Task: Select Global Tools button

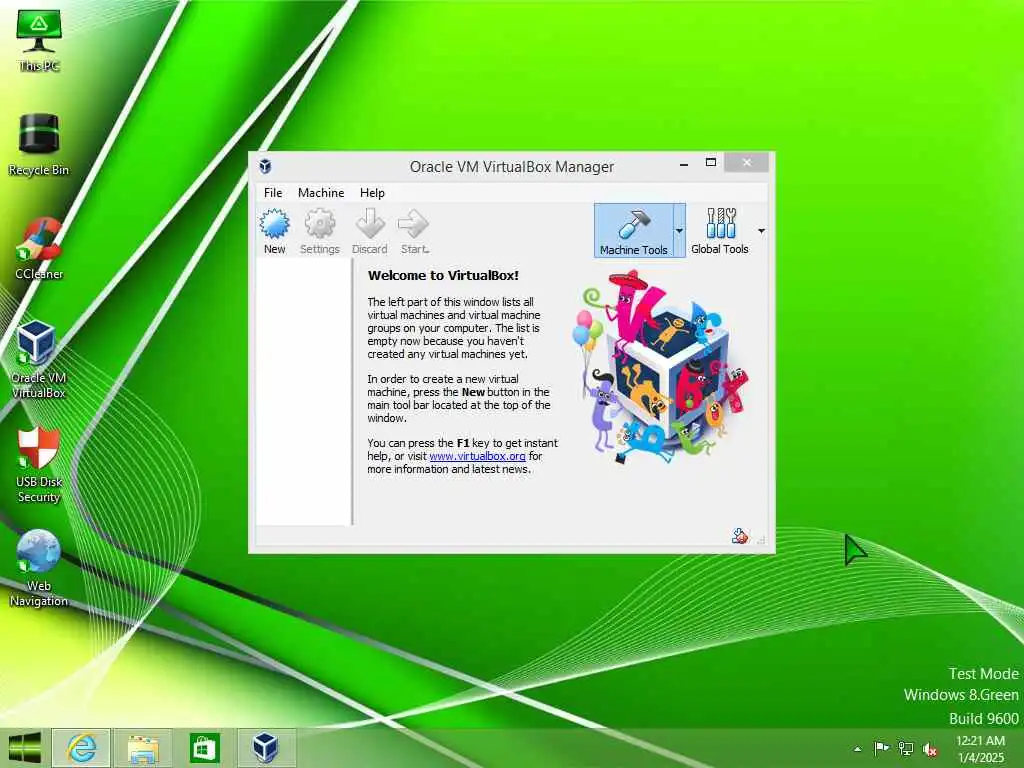Action: pos(720,231)
